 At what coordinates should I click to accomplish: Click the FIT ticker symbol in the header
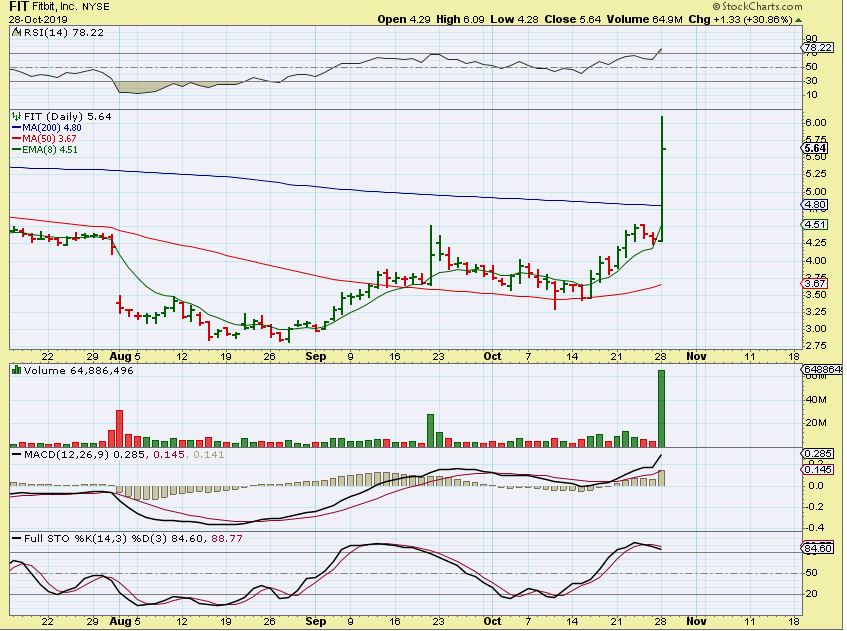click(19, 6)
